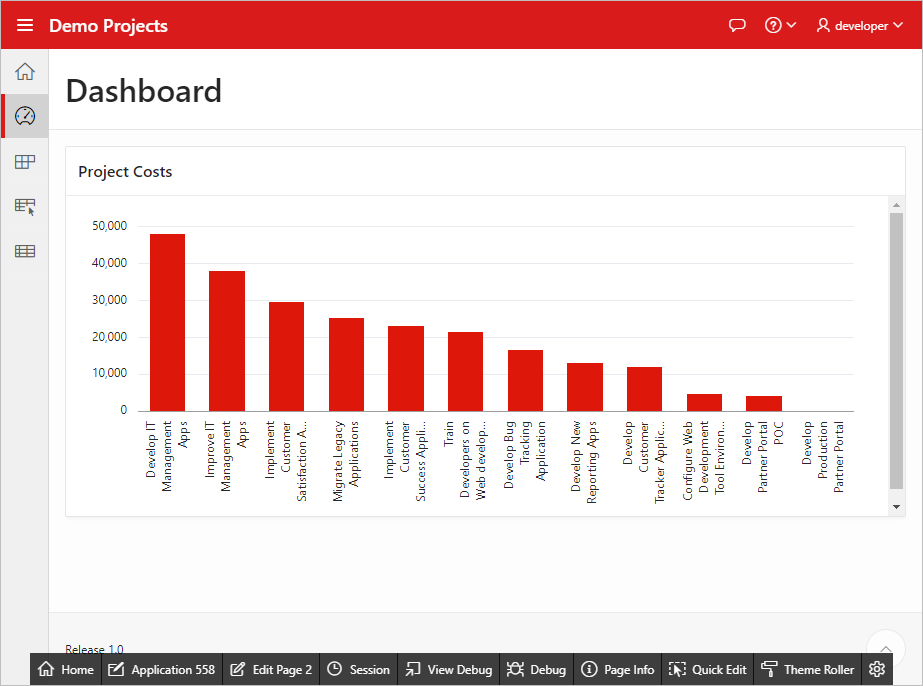Click the Session button in the toolbar
This screenshot has height=686, width=923.
(x=358, y=670)
